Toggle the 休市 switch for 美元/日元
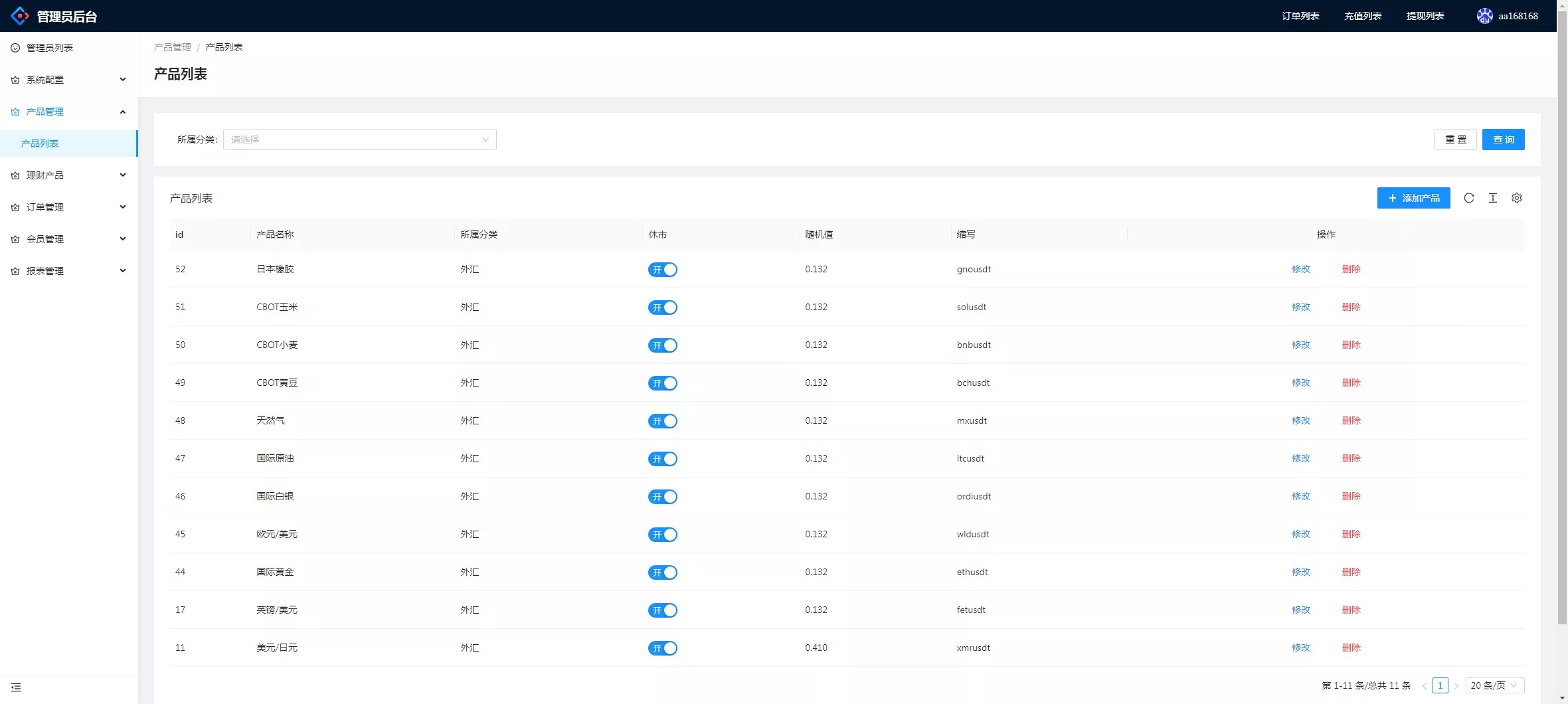1568x704 pixels. (662, 648)
